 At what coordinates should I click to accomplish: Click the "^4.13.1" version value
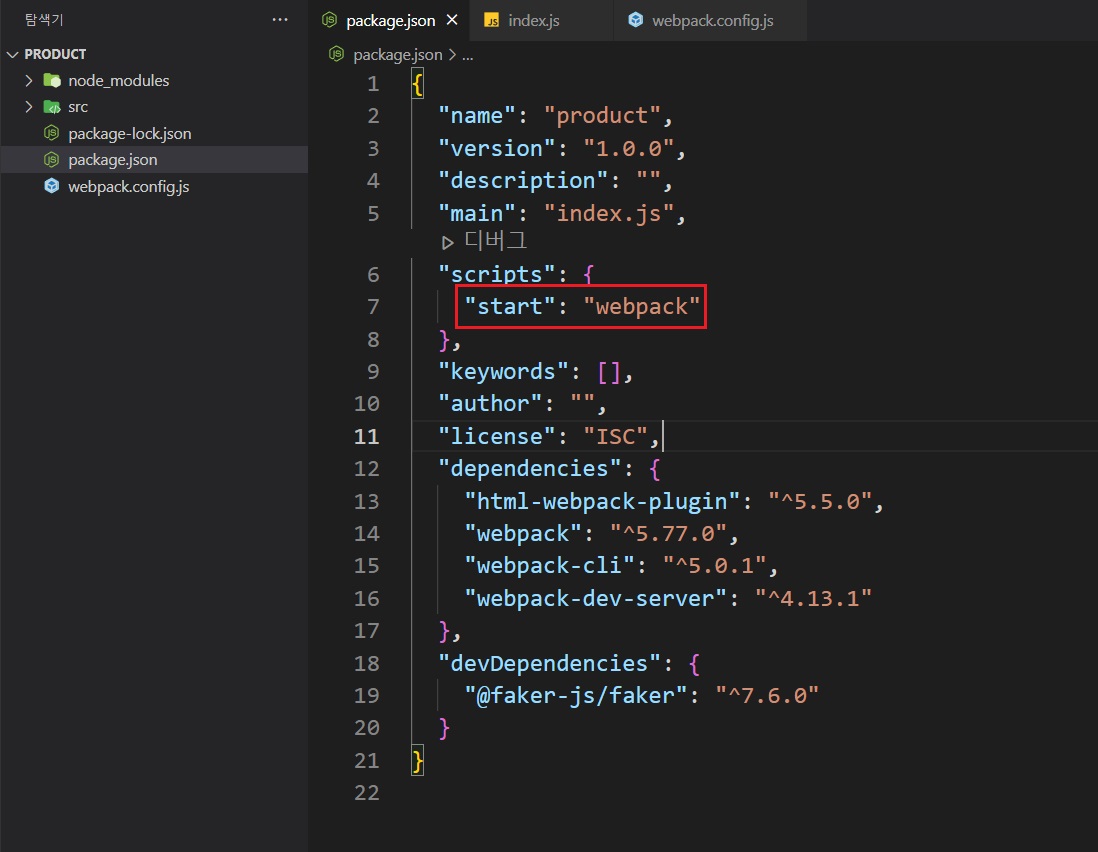coord(813,599)
